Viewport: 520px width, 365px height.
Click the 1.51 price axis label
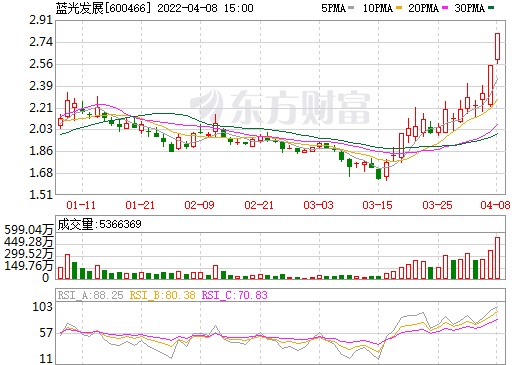tap(41, 195)
